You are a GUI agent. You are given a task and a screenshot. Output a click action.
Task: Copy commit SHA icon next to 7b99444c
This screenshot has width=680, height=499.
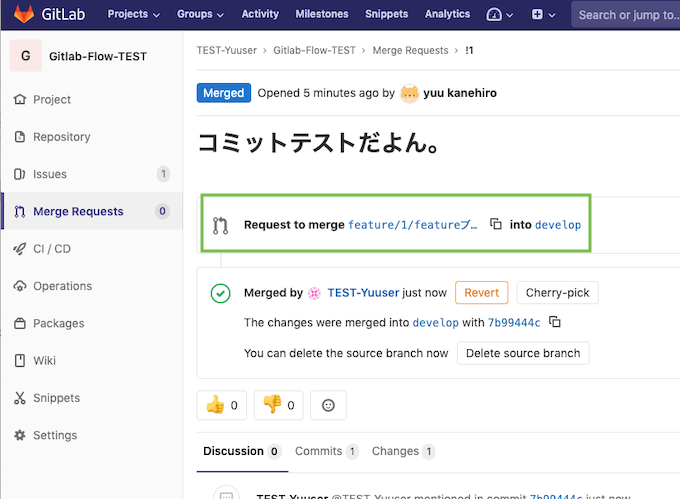555,322
